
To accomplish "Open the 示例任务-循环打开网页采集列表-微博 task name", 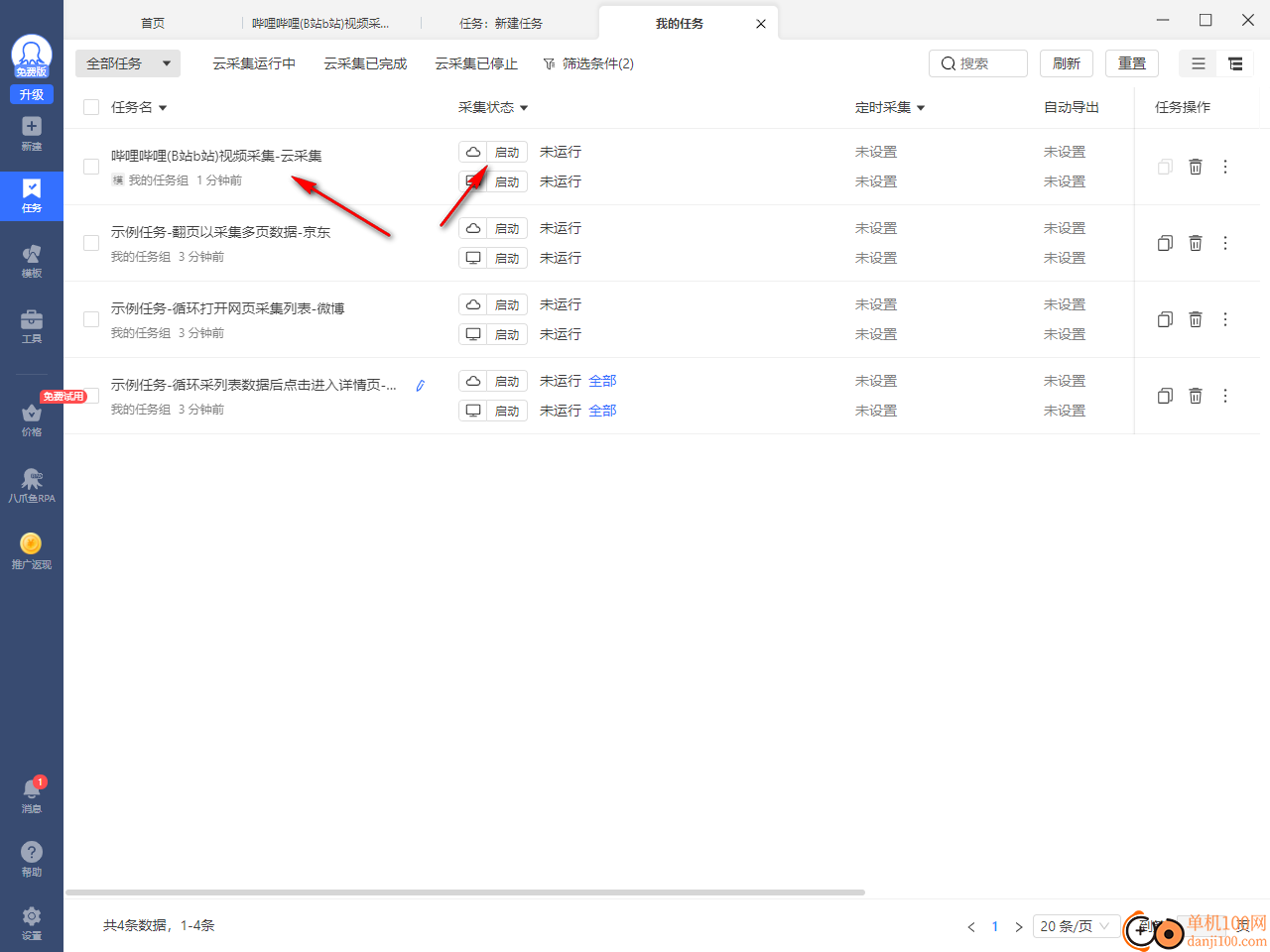I will pos(227,308).
